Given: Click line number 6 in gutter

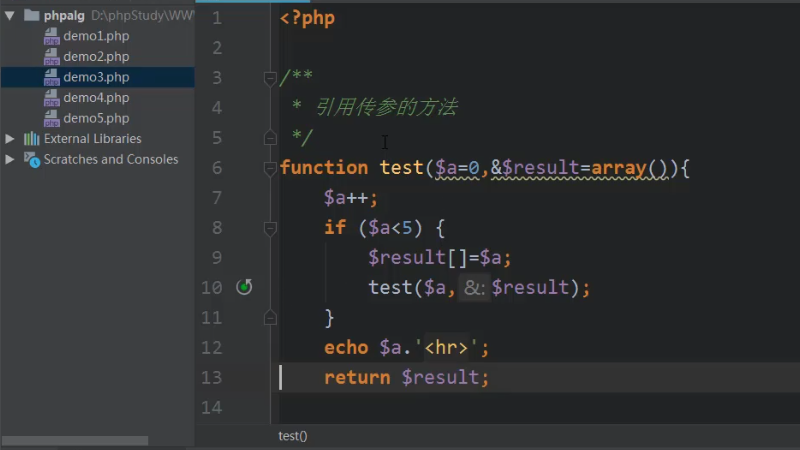Looking at the screenshot, I should (x=217, y=168).
